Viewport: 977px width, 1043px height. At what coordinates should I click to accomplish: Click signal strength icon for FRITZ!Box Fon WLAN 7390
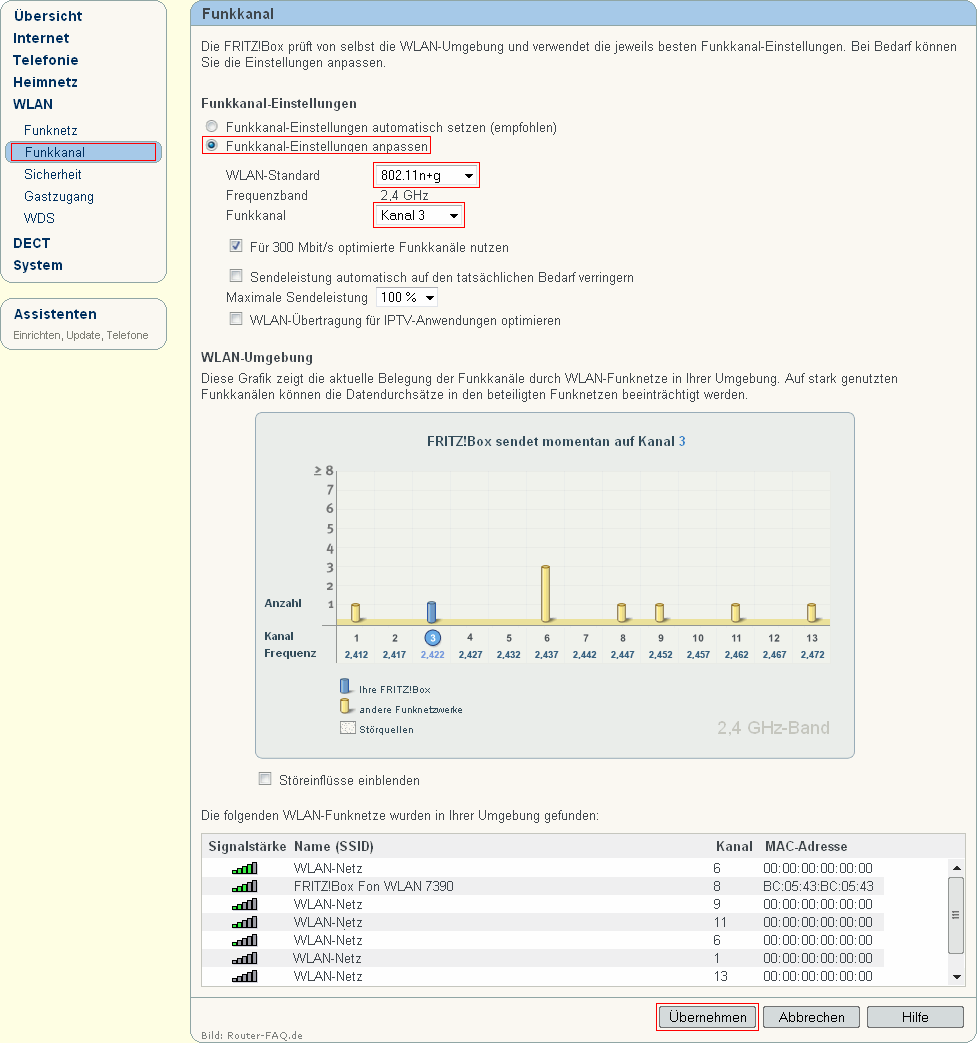tap(245, 886)
